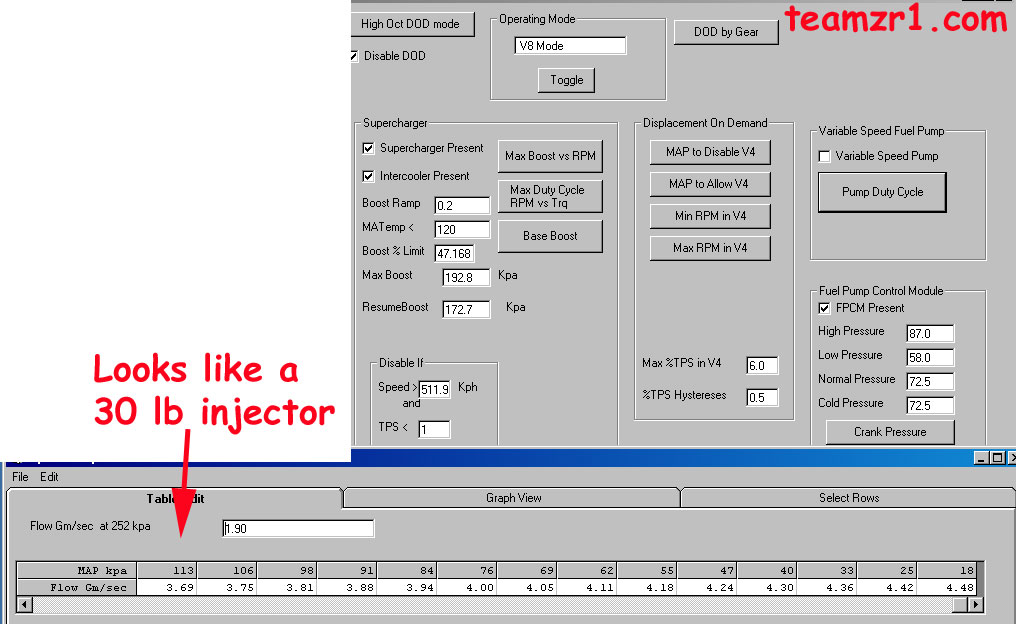Screen dimensions: 1016x624
Task: Open the Pump Duty Cycle table
Action: click(882, 192)
